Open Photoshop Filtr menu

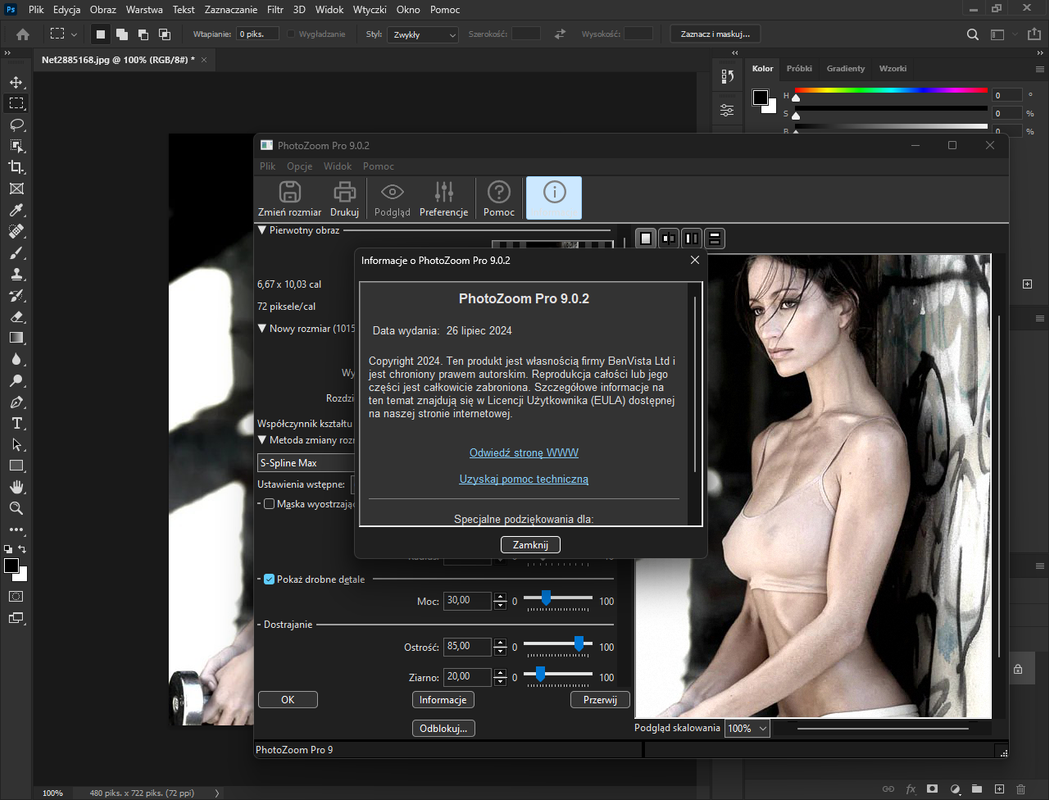275,9
